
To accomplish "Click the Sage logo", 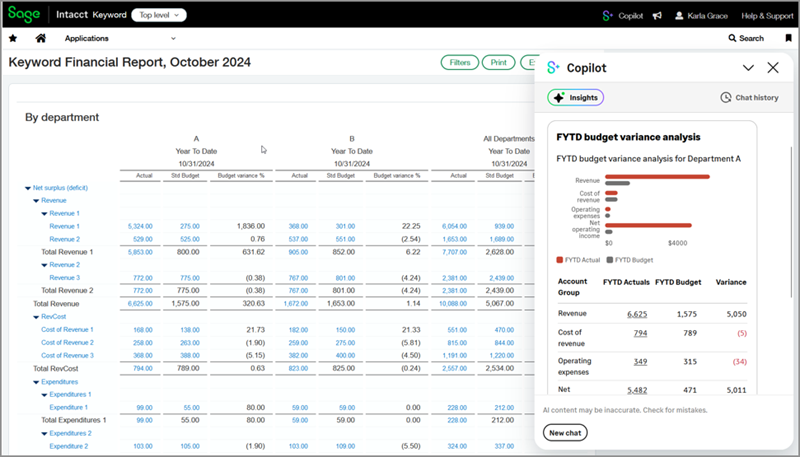I will point(24,16).
